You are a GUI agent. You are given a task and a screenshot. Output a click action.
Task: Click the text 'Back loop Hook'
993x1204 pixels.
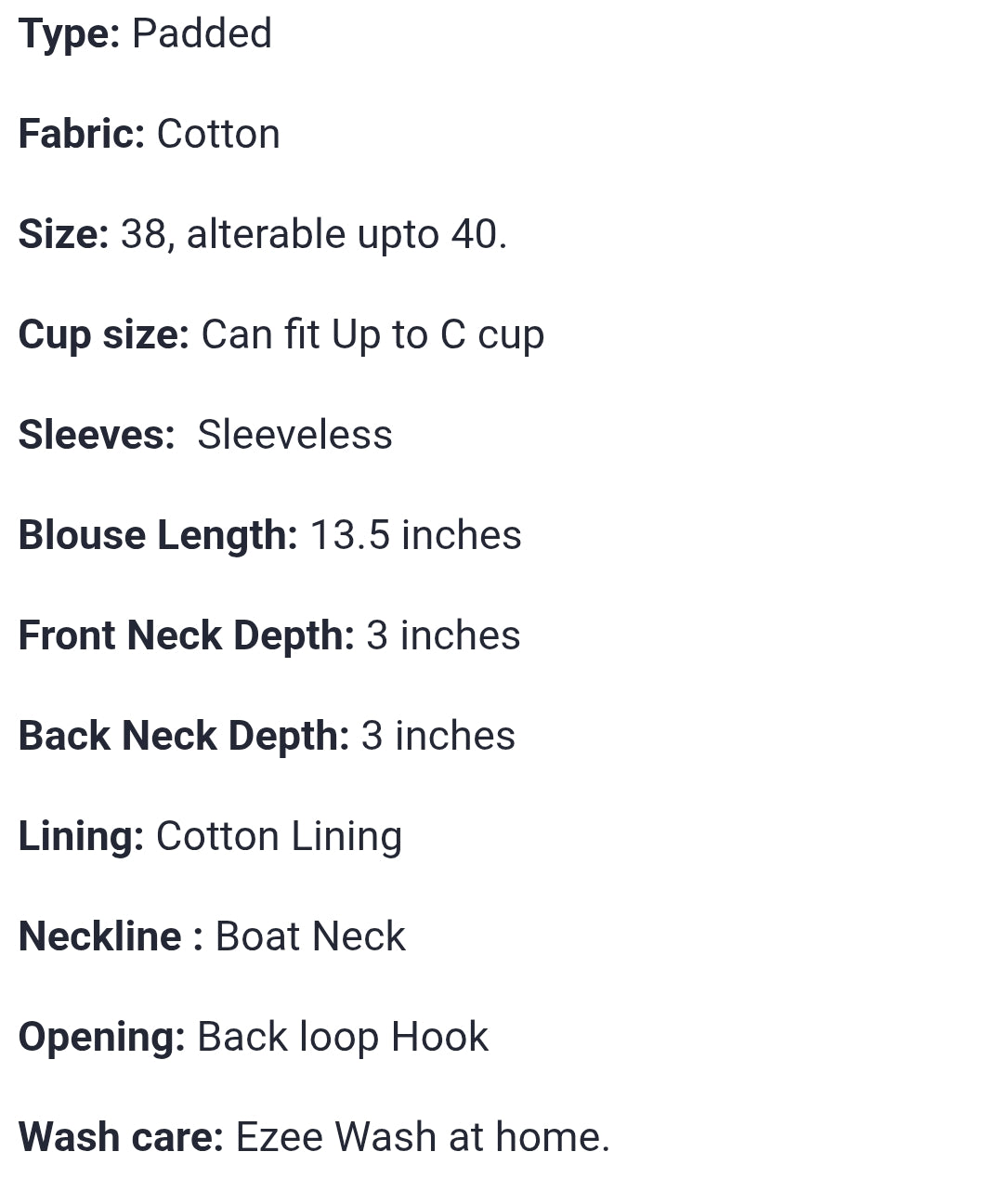[x=342, y=1037]
